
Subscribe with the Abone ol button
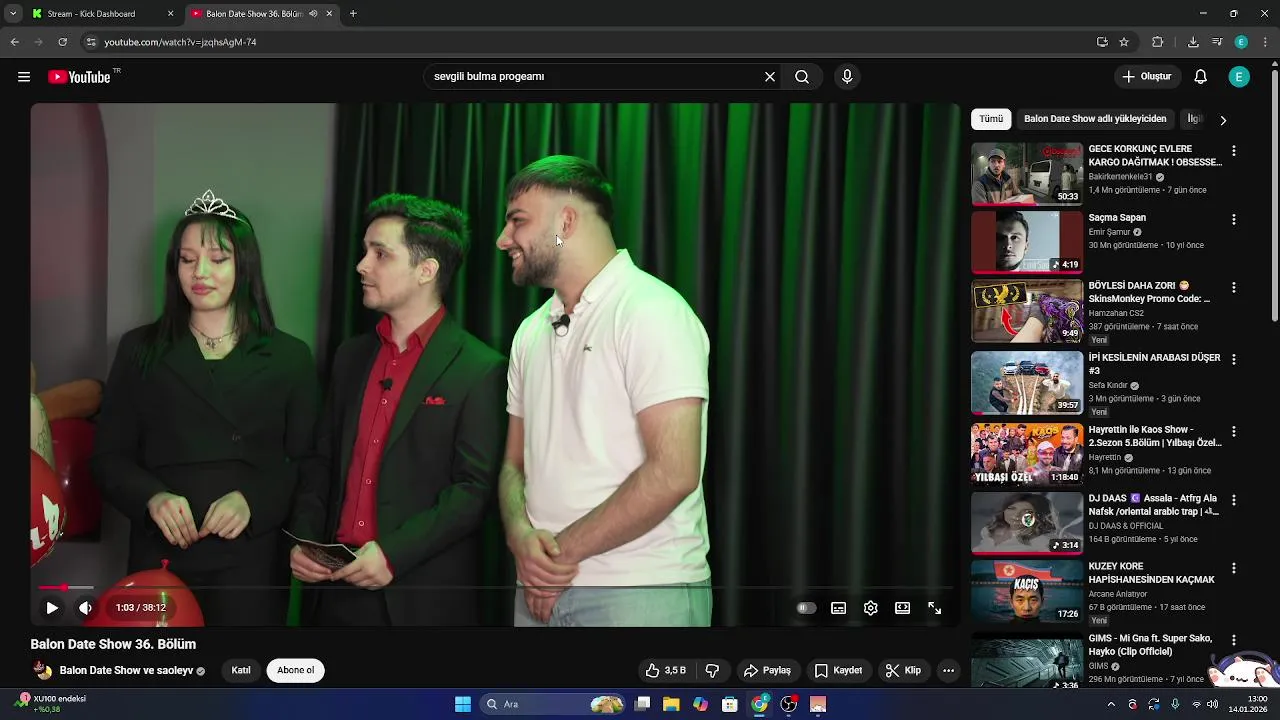296,671
